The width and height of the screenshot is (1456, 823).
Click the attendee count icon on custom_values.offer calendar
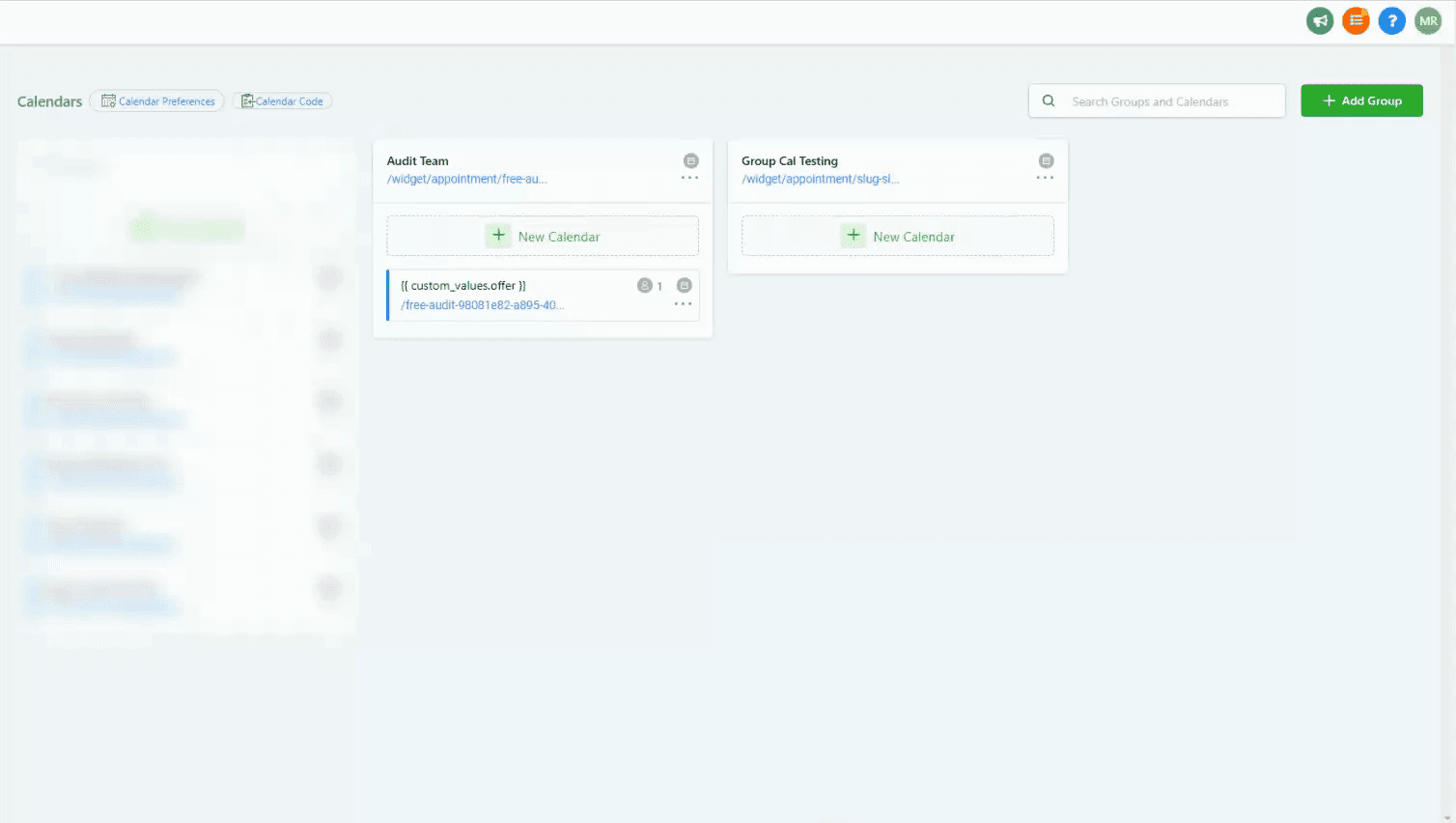(644, 285)
